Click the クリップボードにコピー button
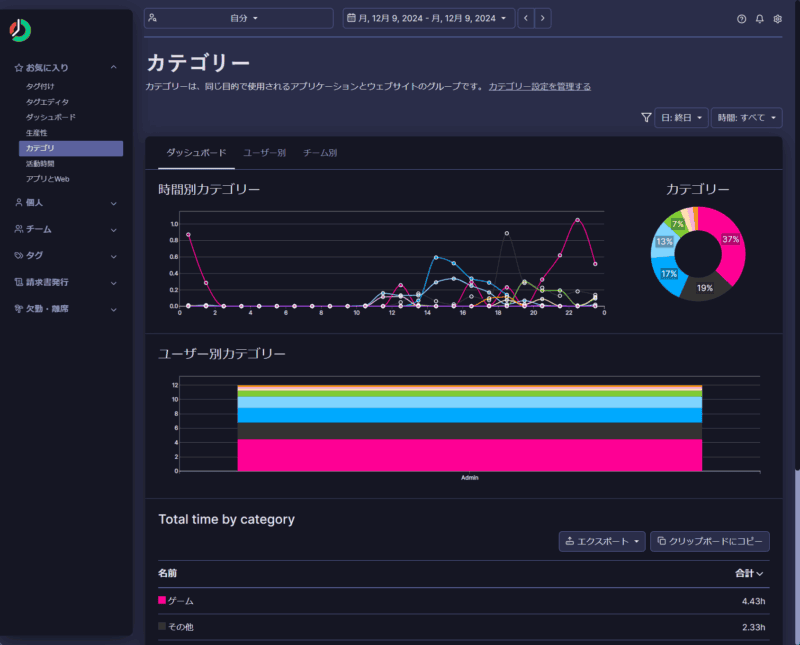The image size is (800, 645). pyautogui.click(x=710, y=541)
